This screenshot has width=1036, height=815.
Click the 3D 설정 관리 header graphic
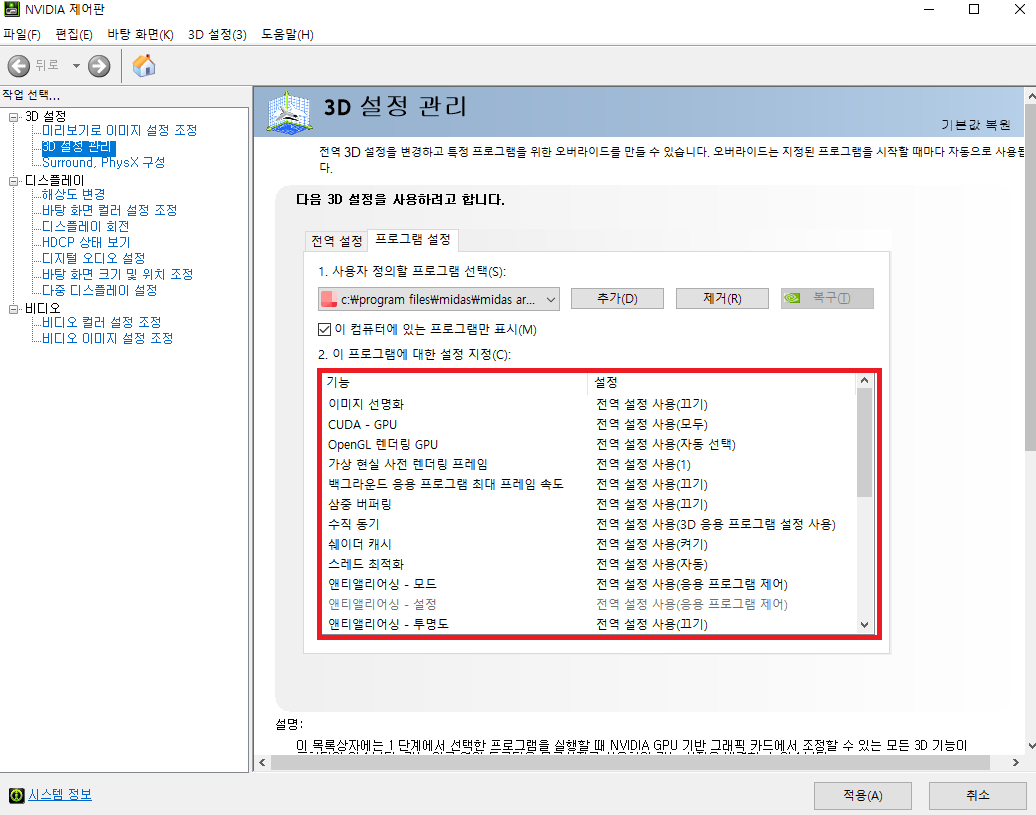coord(289,112)
